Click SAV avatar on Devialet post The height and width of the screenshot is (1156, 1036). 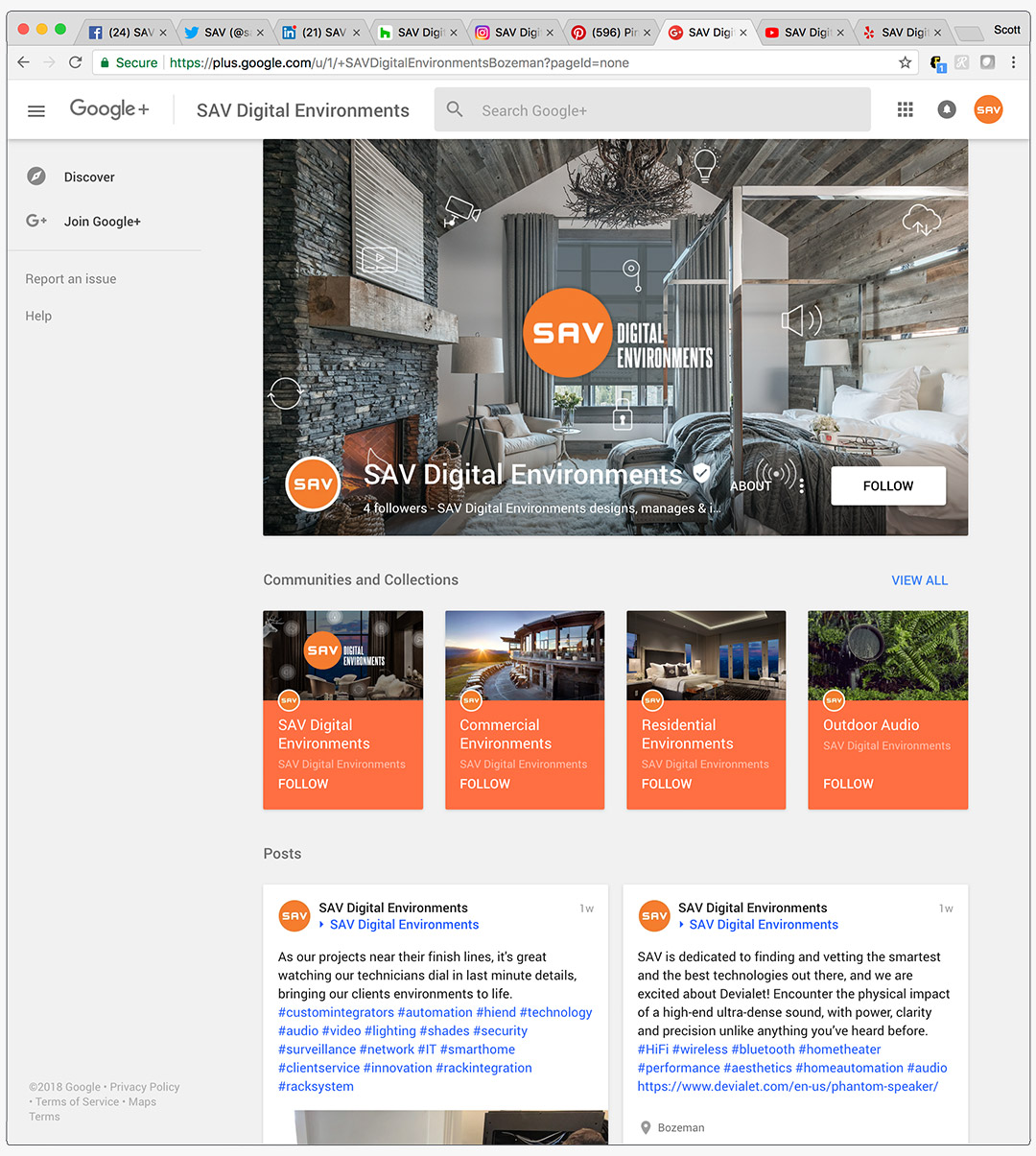[654, 916]
